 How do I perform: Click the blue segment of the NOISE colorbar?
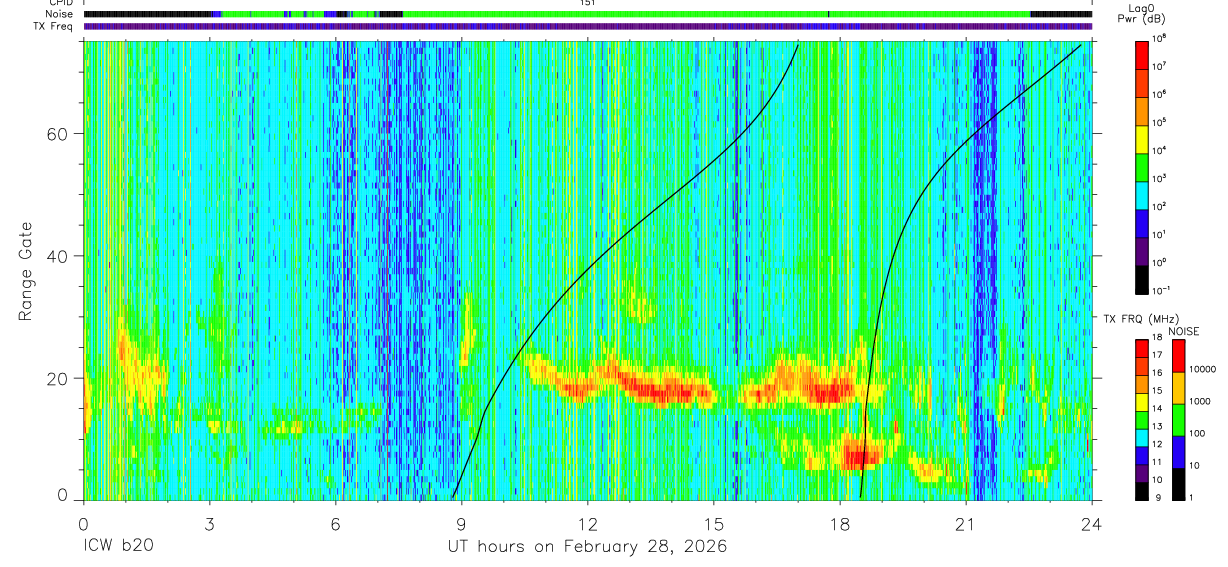tap(1179, 451)
